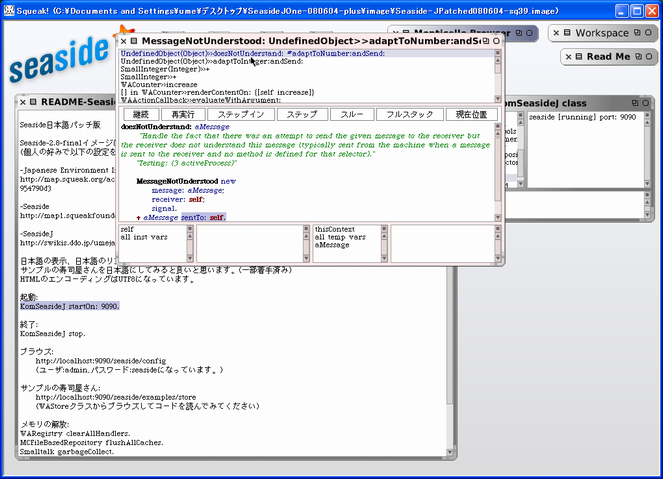Open the Read Me window menu icon
663x479 pixels.
pos(579,57)
